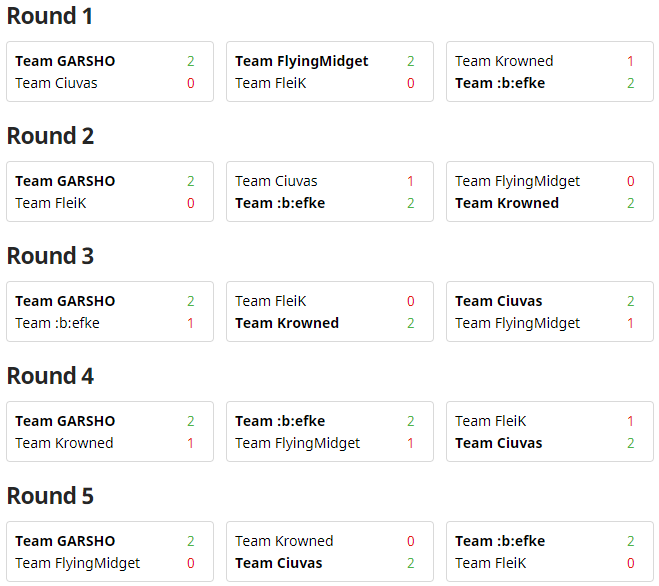Open Round 1 Team FlyingMidget vs Team FleiK match
Screen dimensions: 659x586
(330, 71)
